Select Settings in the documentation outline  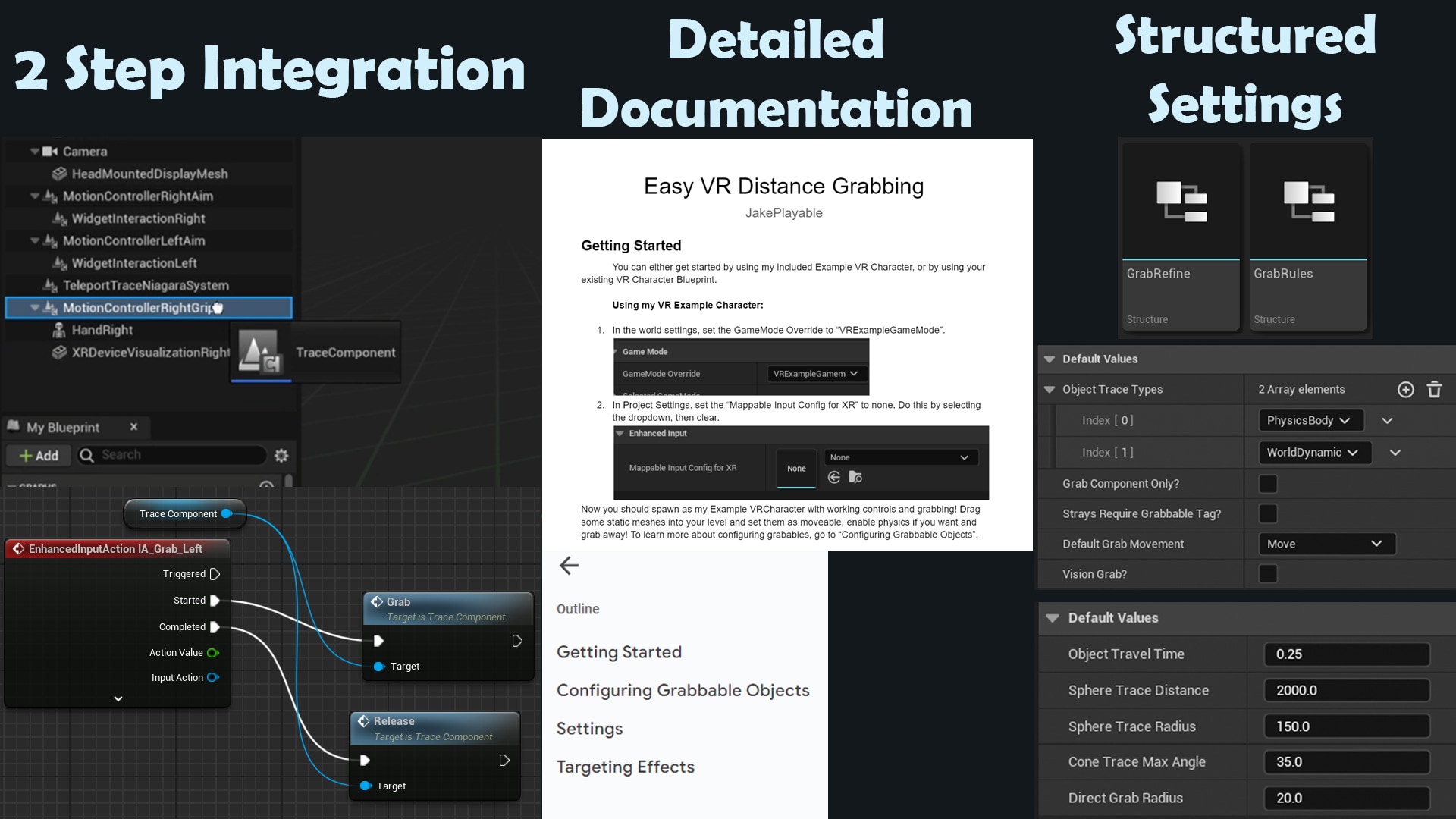tap(590, 728)
